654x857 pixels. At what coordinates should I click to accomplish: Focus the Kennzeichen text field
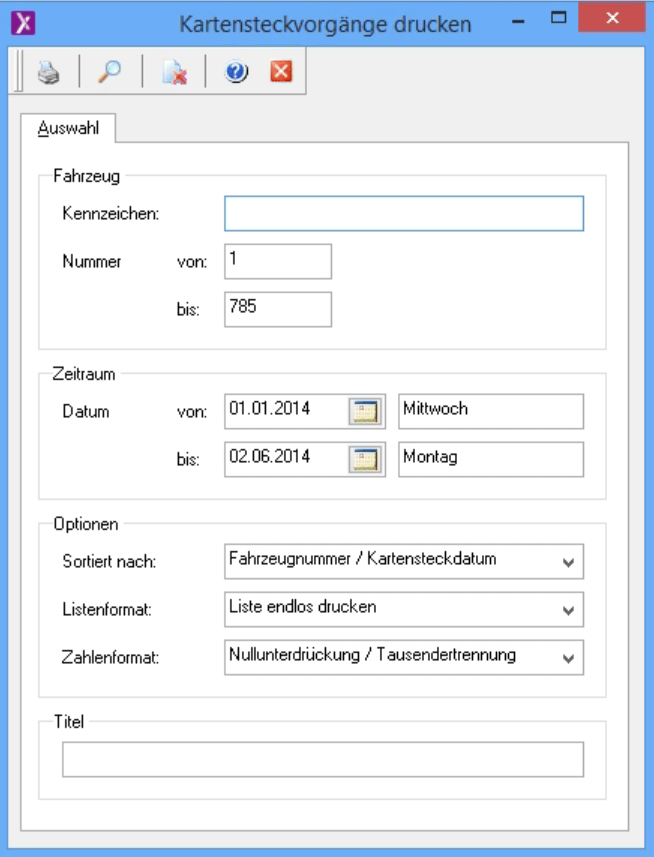click(x=403, y=214)
